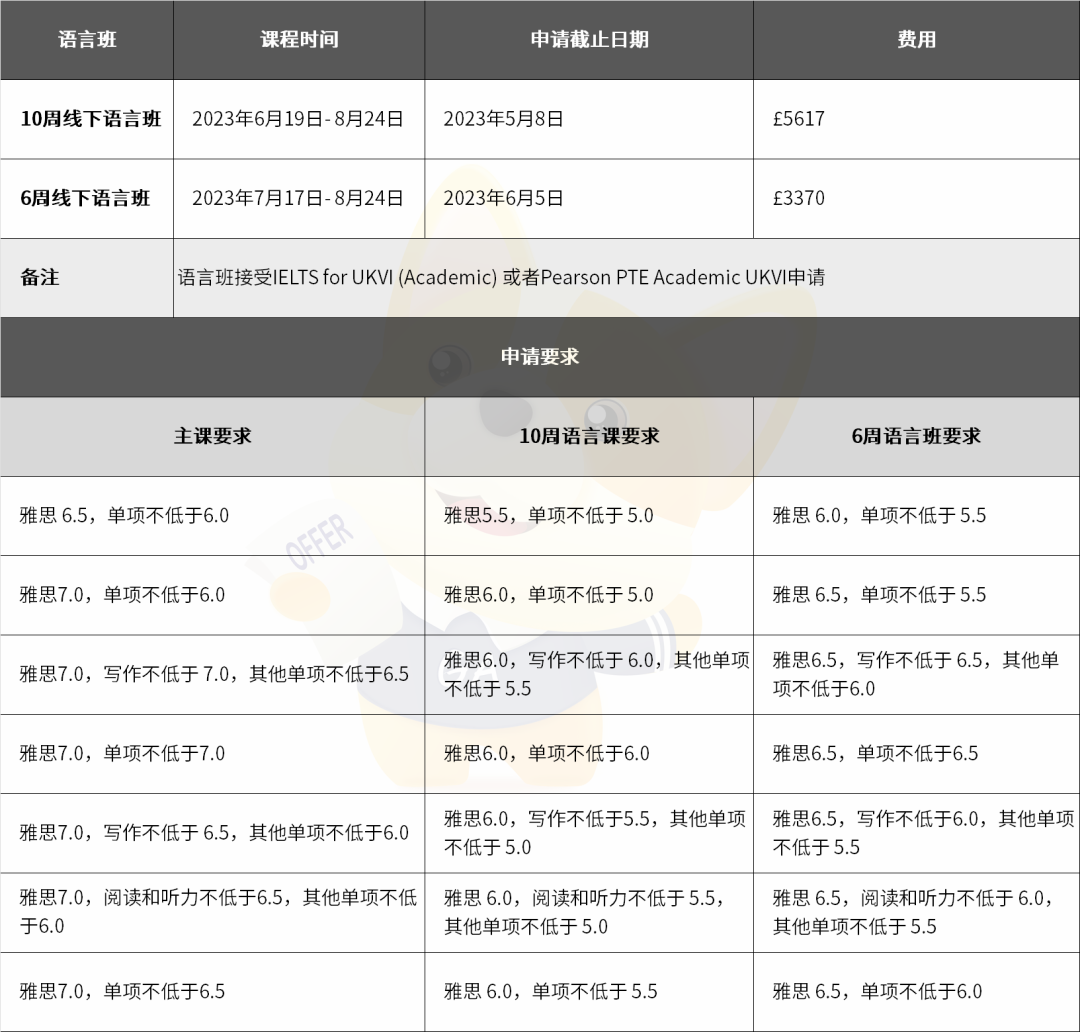Click the 语言班 column header
The image size is (1080, 1032).
pyautogui.click(x=87, y=39)
